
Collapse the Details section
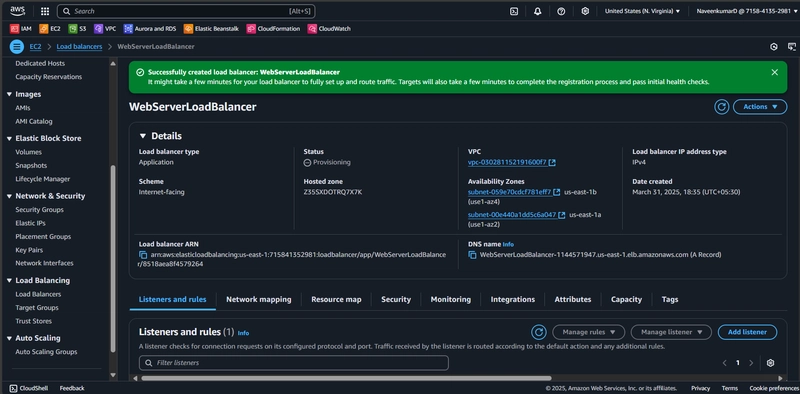142,136
